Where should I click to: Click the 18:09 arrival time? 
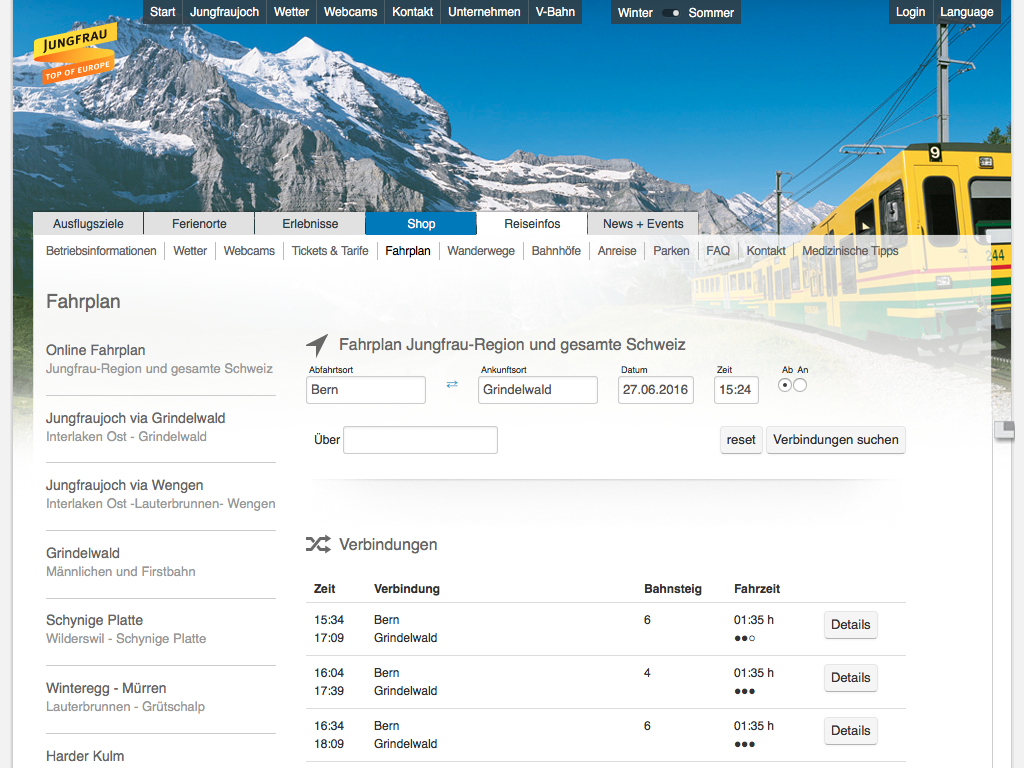(x=328, y=744)
